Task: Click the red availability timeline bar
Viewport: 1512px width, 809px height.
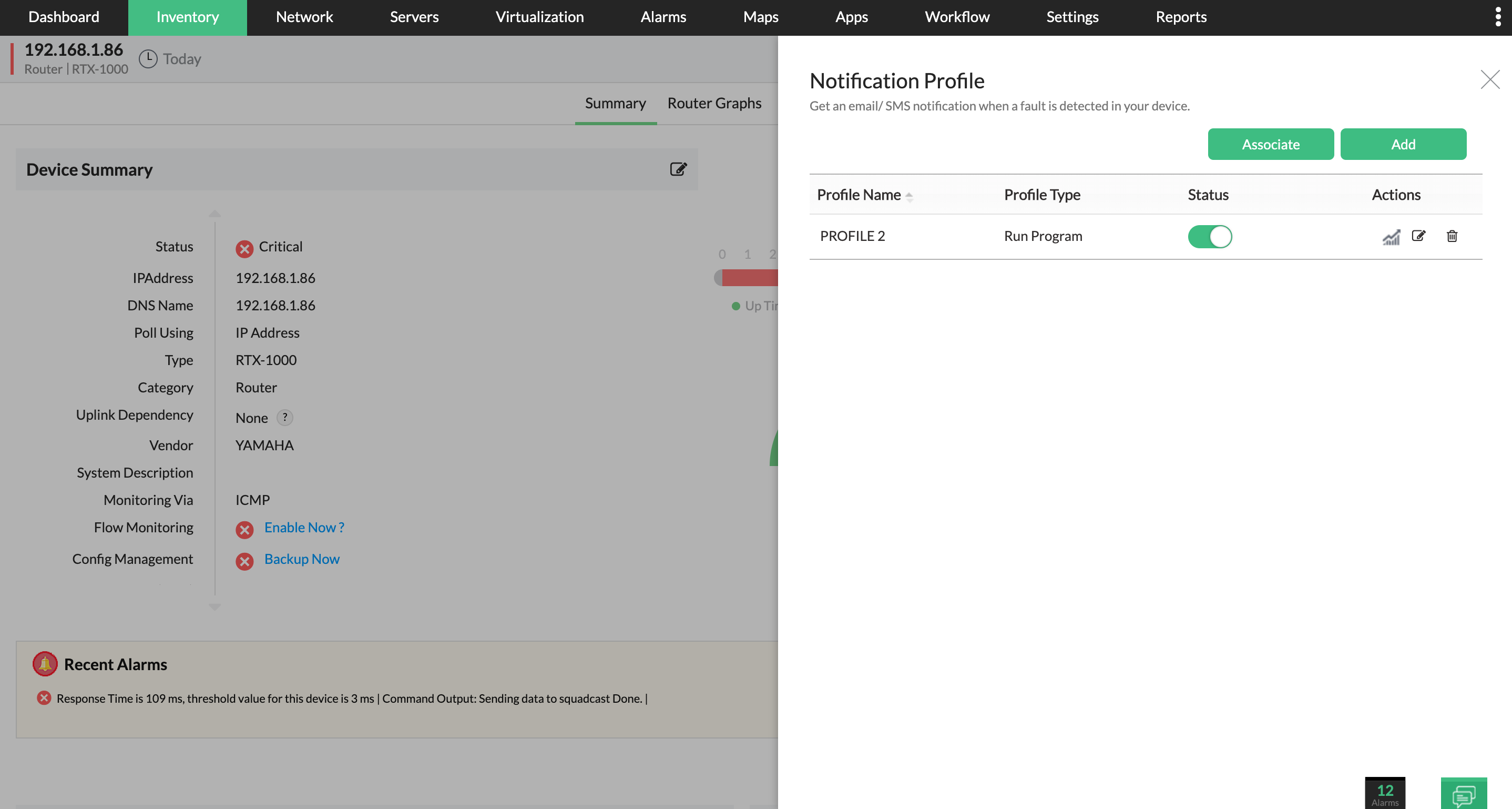Action: pos(749,278)
